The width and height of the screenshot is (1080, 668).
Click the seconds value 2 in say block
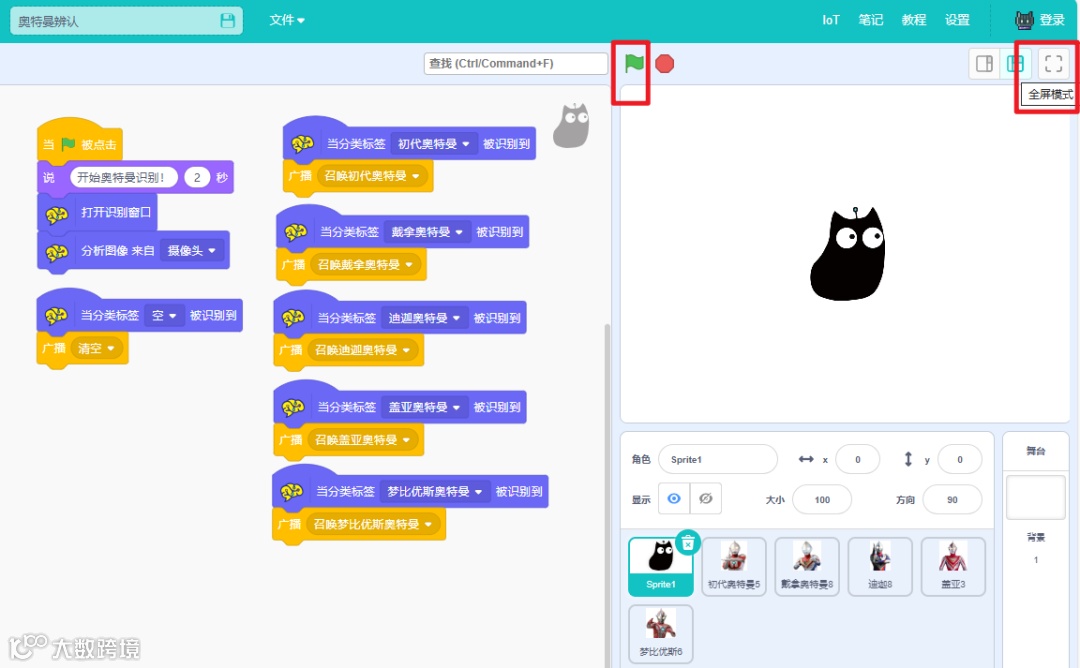pos(197,178)
